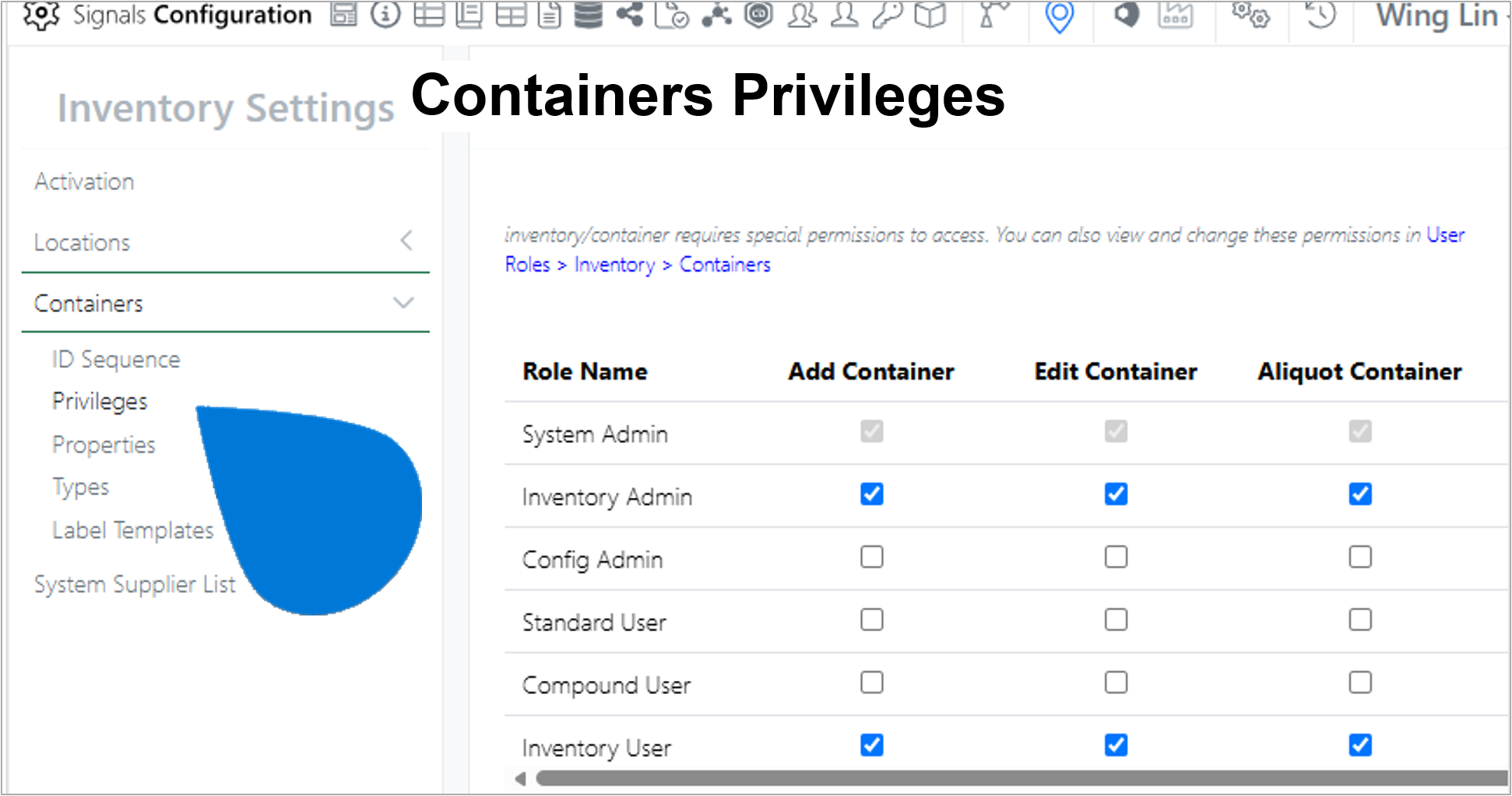Viewport: 1512px width, 796px height.
Task: Click the history clock icon in toolbar
Action: click(x=1320, y=14)
